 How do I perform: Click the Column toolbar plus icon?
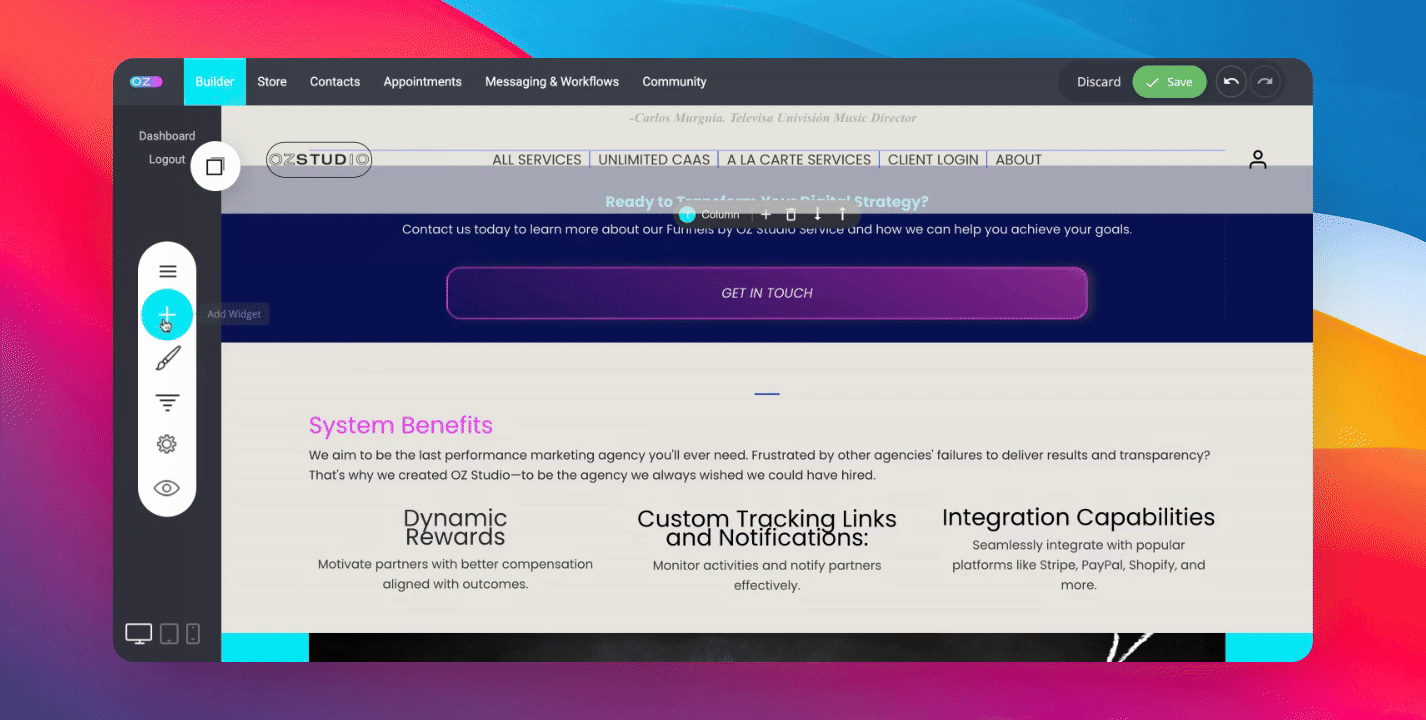coord(766,214)
